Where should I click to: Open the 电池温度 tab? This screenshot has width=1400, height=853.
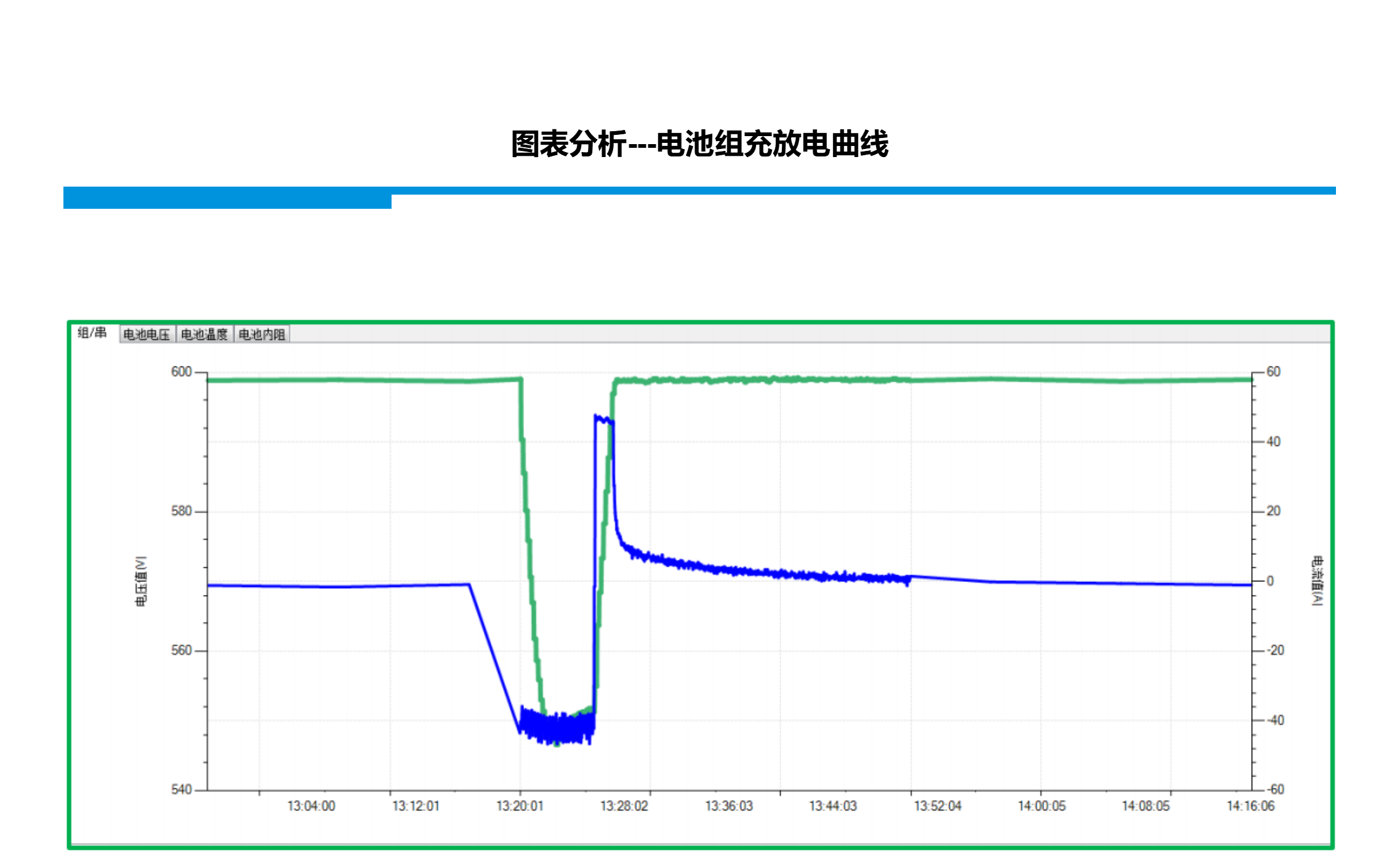tap(204, 334)
